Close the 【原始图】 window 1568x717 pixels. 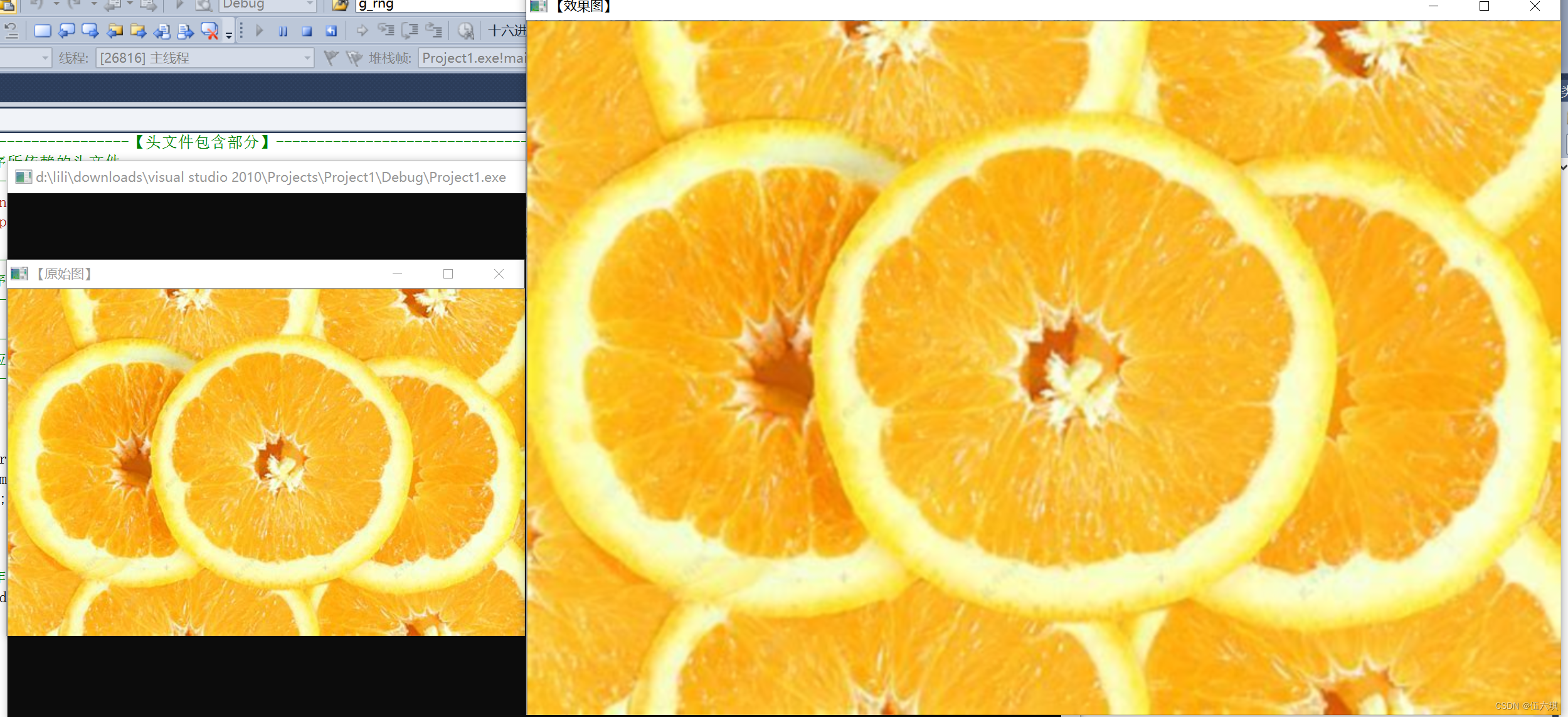pyautogui.click(x=499, y=274)
